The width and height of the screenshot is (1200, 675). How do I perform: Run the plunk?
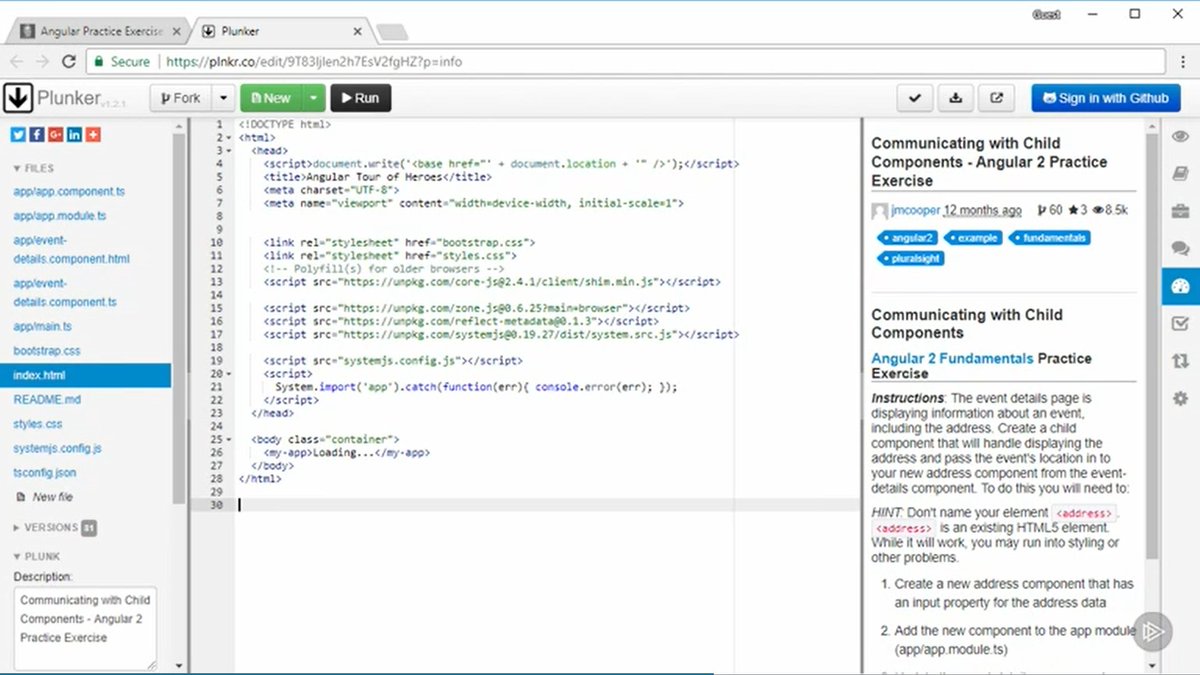tap(360, 98)
